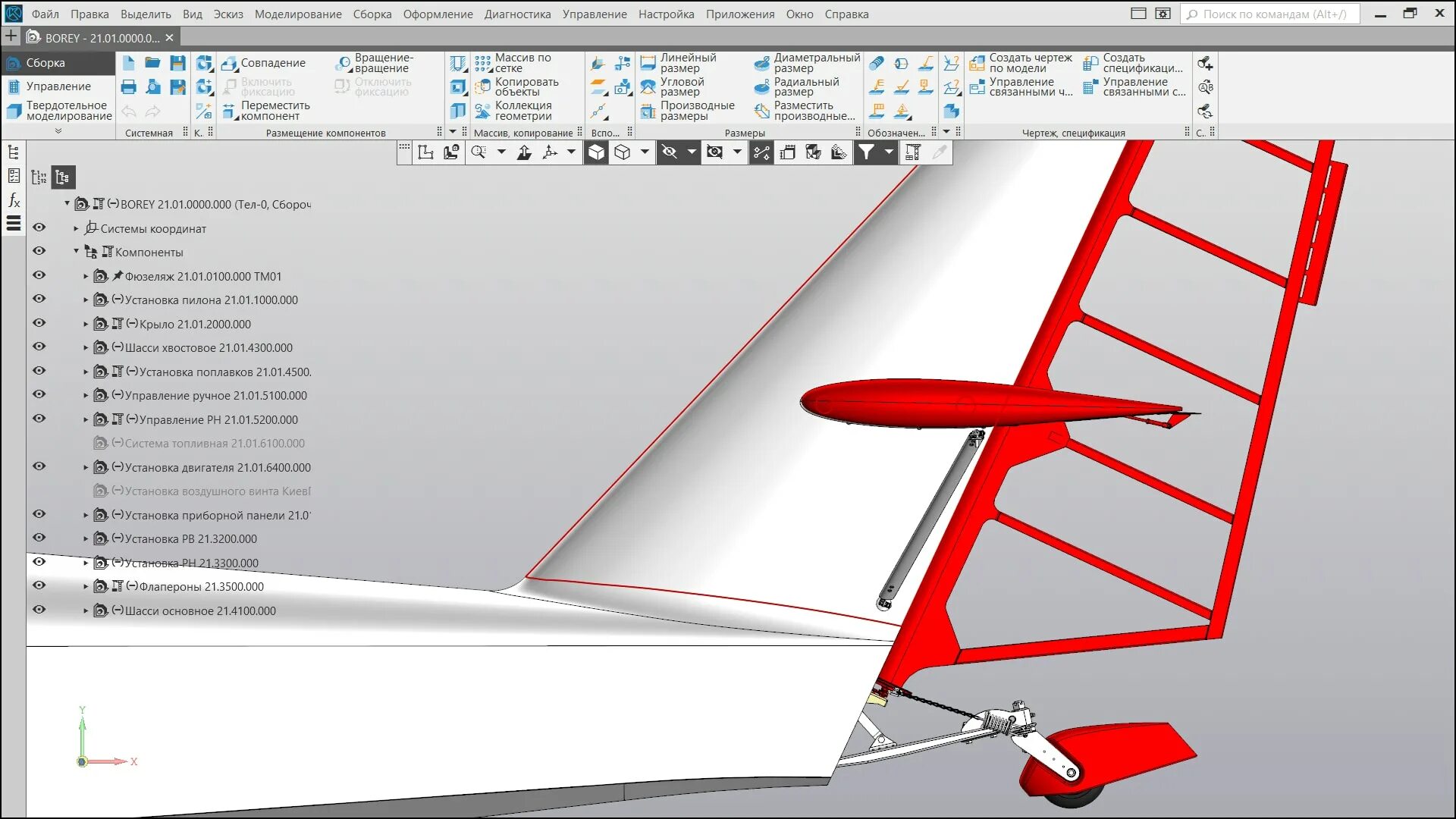Toggle visibility of Шасси основное component
This screenshot has width=1456, height=819.
[x=39, y=610]
